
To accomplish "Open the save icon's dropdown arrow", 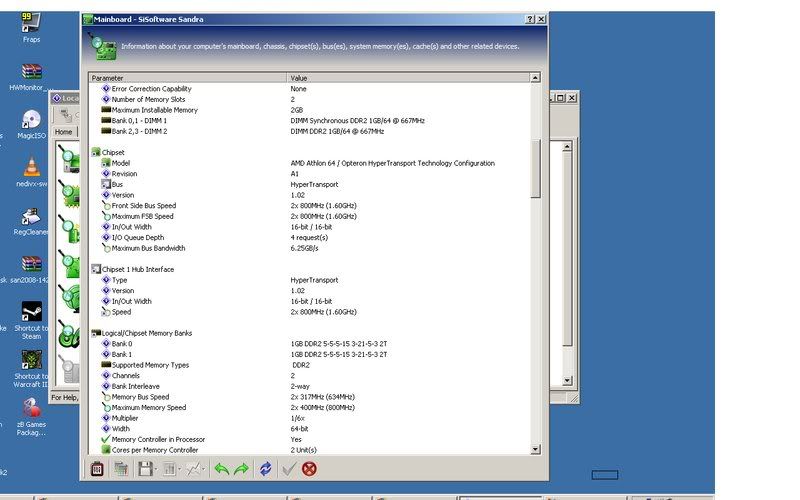I will 156,469.
